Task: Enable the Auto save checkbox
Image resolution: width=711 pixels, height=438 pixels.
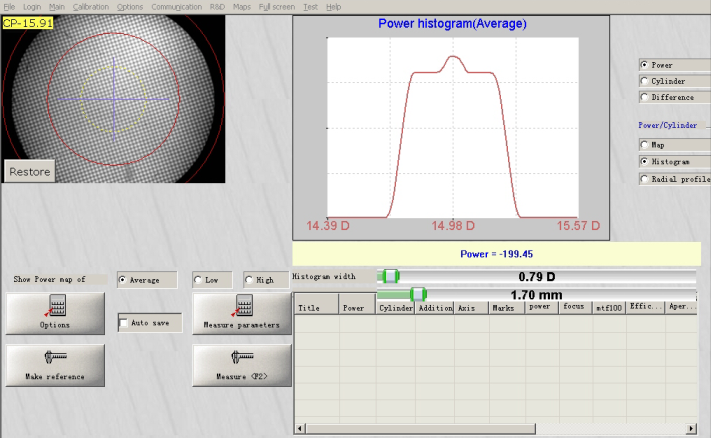Action: [124, 323]
